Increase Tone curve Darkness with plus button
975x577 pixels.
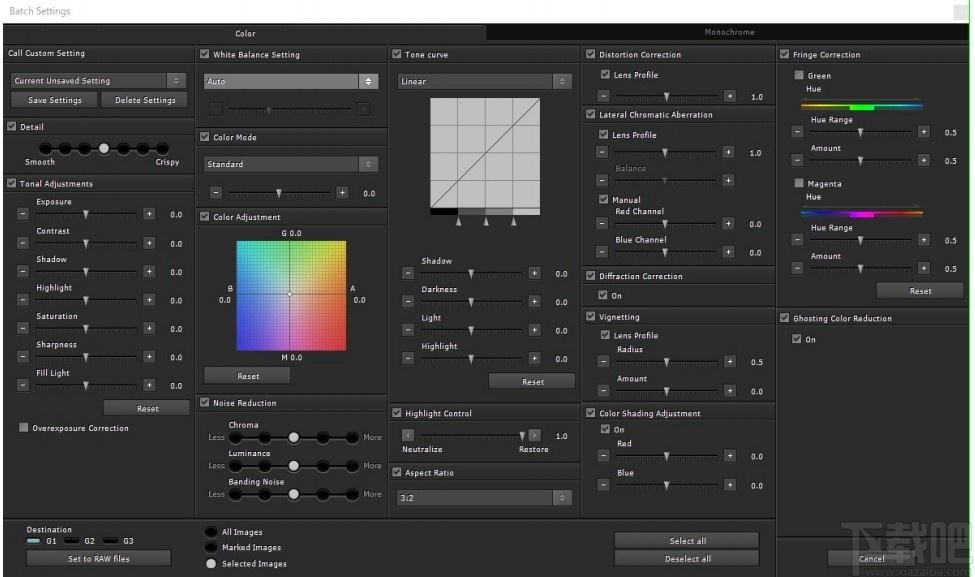pyautogui.click(x=534, y=302)
